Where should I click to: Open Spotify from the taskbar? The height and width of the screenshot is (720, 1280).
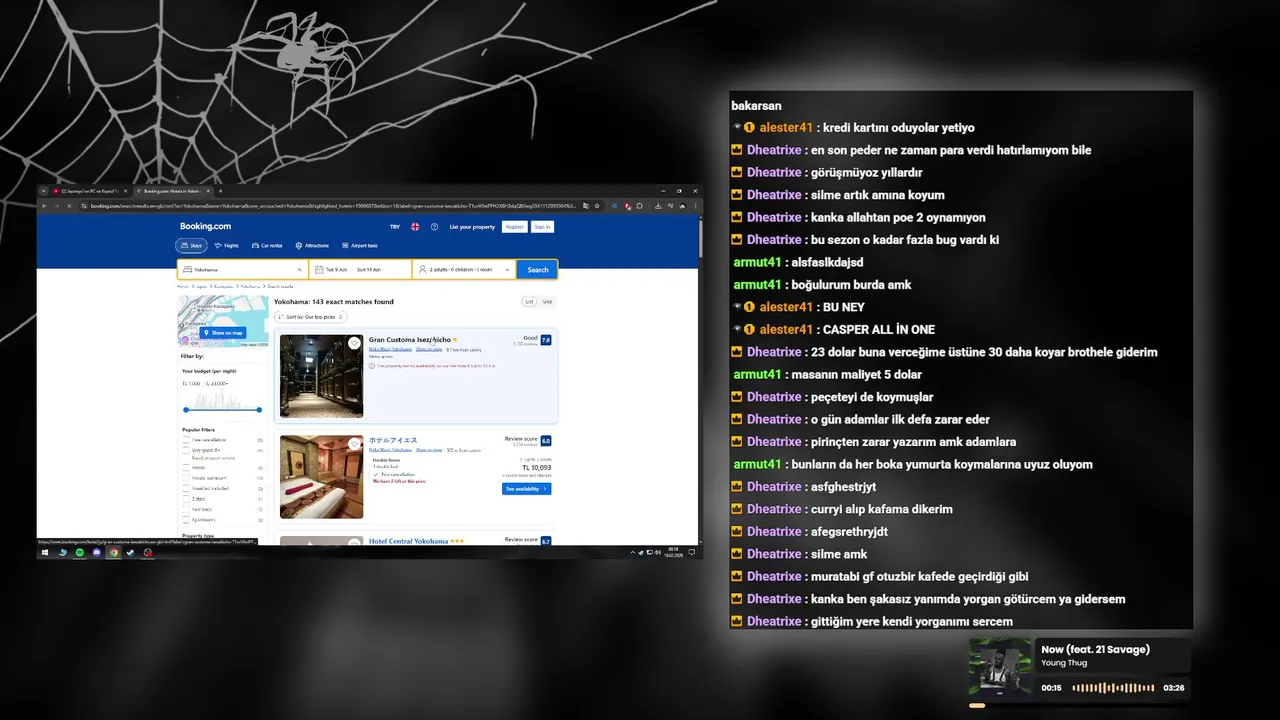pyautogui.click(x=80, y=552)
